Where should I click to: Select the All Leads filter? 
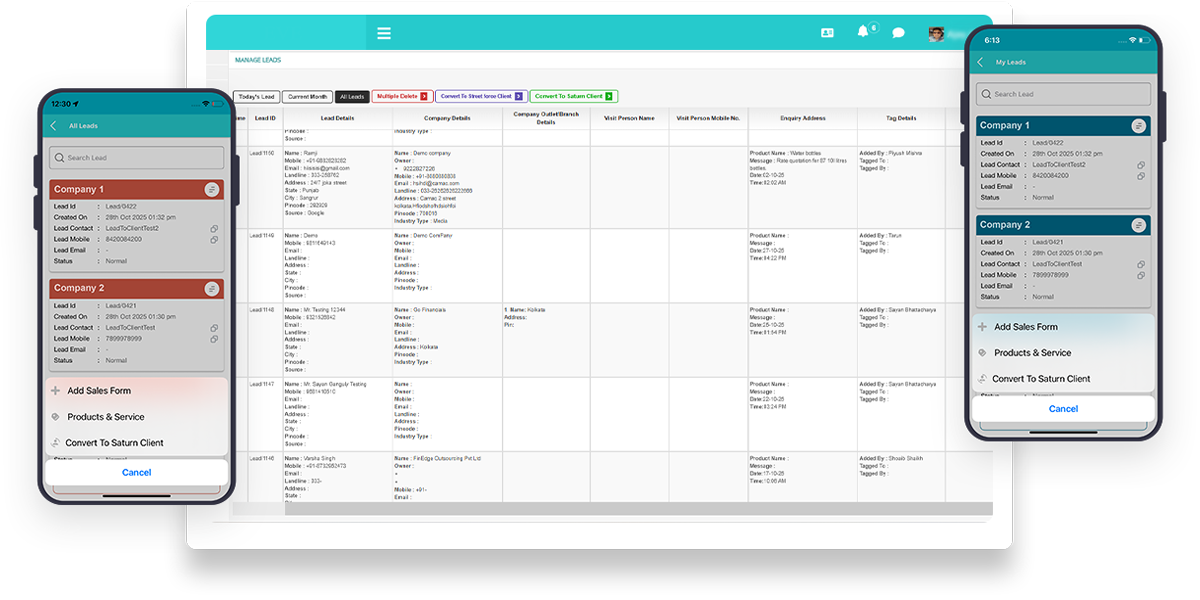coord(352,96)
